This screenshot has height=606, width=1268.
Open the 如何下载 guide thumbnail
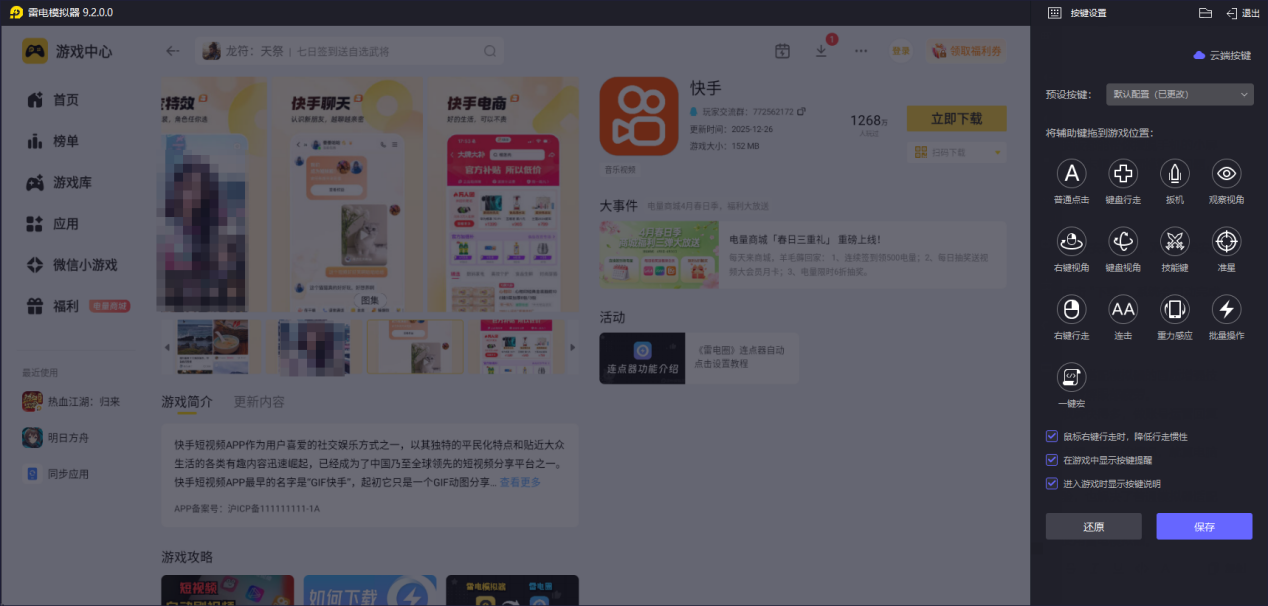370,590
